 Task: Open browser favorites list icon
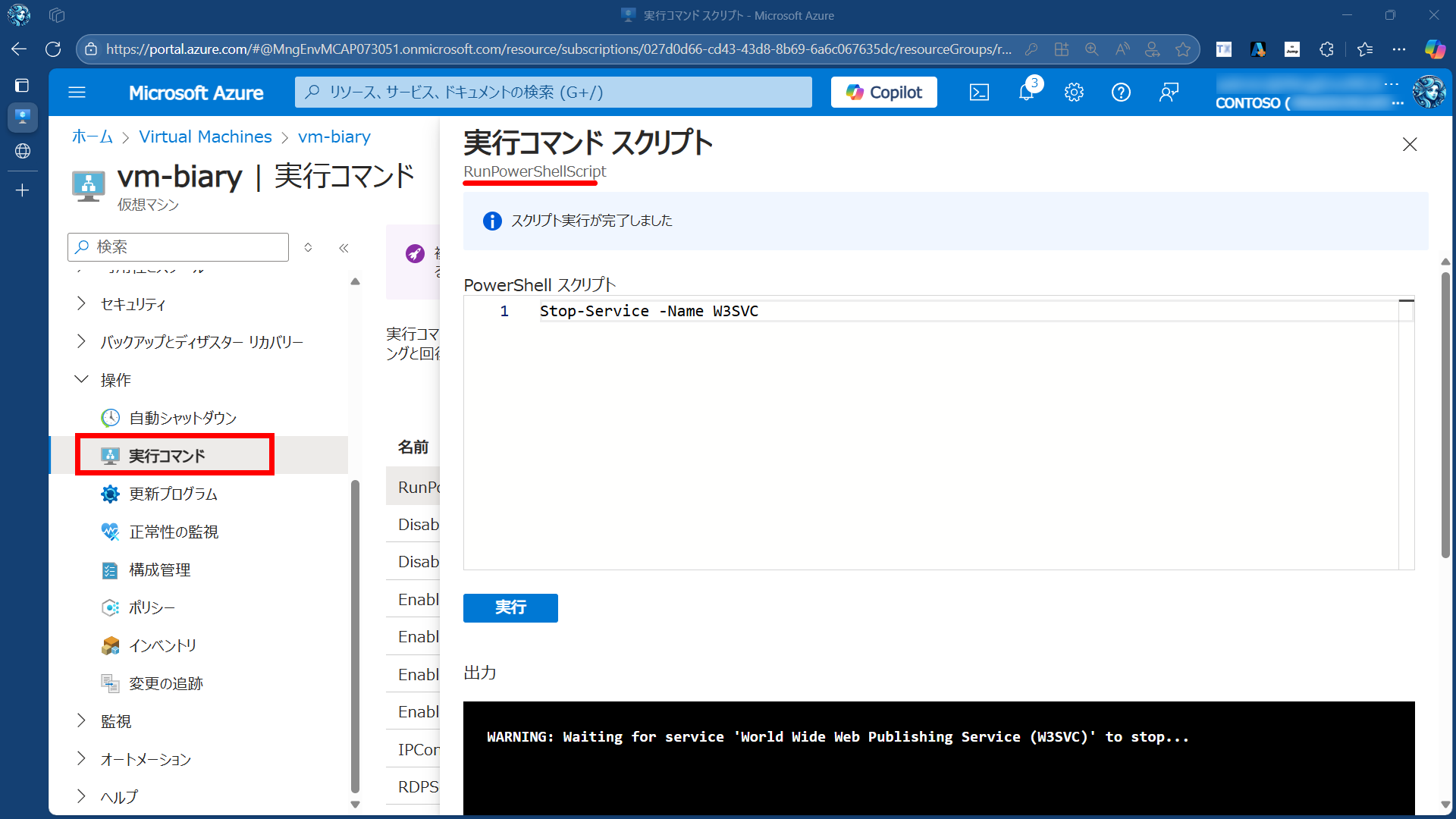1365,49
